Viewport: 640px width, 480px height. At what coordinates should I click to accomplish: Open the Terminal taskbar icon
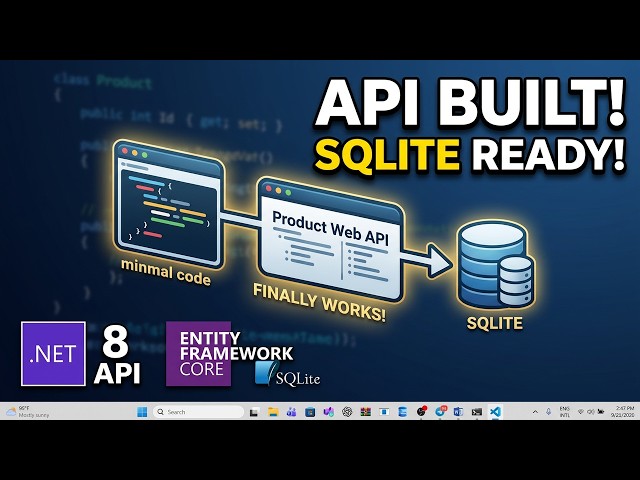pos(477,412)
